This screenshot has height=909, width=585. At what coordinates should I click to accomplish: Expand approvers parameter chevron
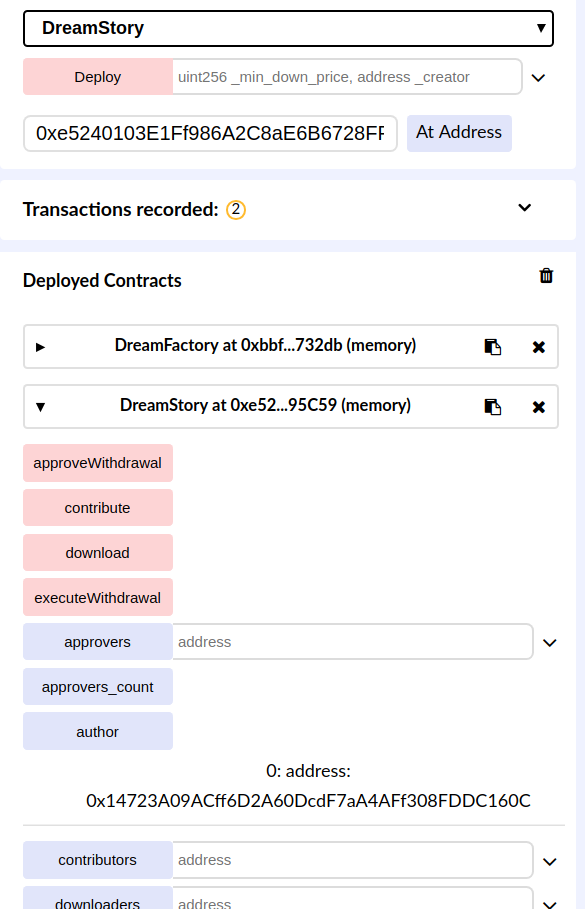click(550, 642)
